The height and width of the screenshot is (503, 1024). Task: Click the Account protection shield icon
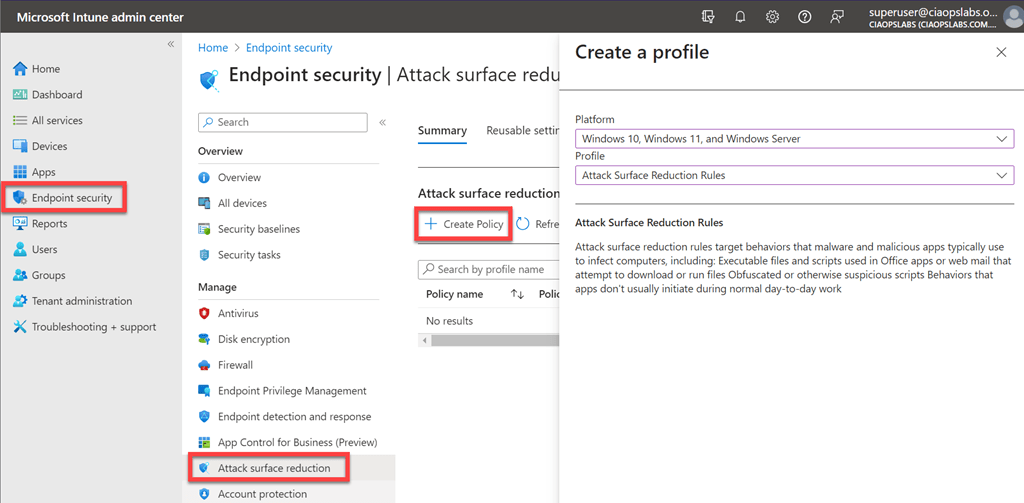pyautogui.click(x=204, y=494)
